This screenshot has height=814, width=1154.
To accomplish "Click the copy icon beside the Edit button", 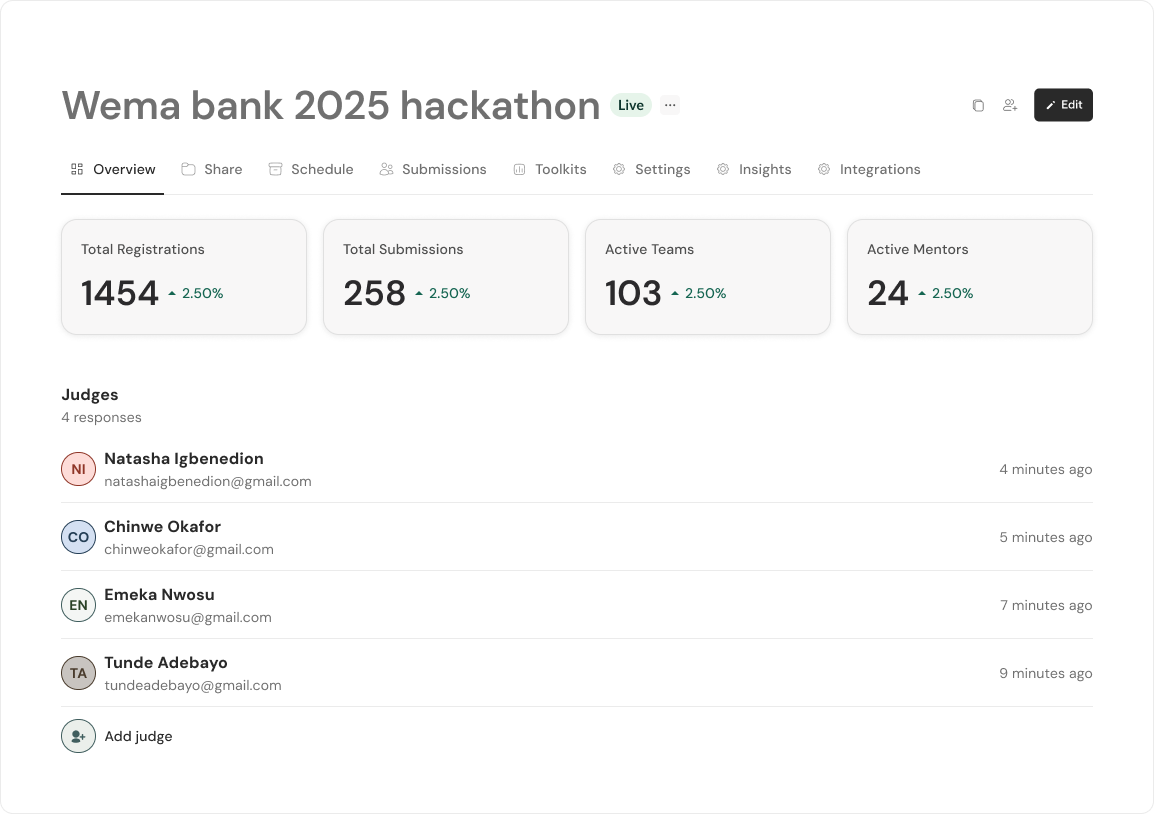I will click(x=978, y=105).
